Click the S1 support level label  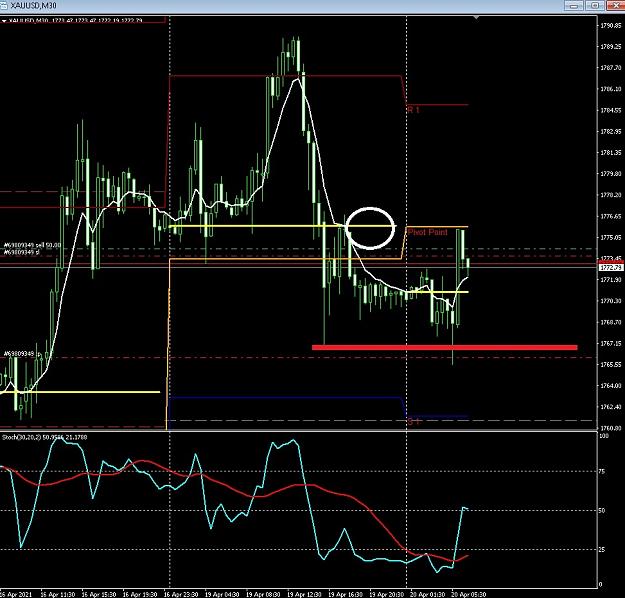[413, 421]
